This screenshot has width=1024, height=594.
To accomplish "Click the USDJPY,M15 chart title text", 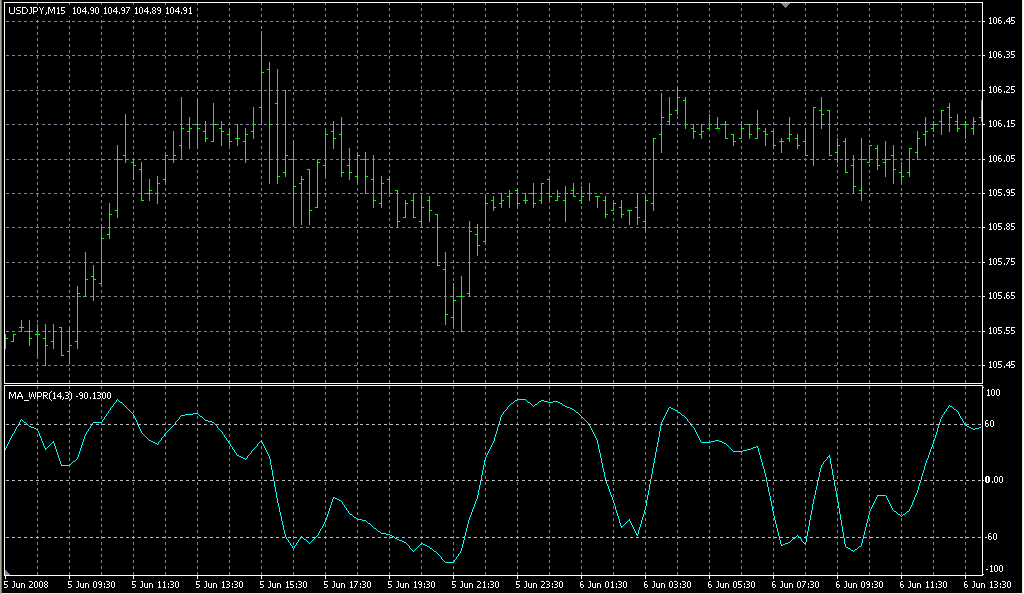I will [x=36, y=11].
